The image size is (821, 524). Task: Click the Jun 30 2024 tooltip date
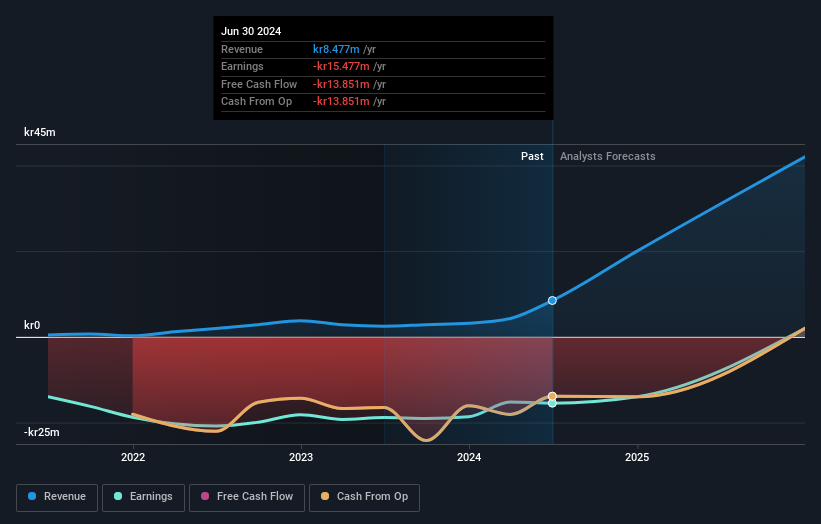click(251, 31)
